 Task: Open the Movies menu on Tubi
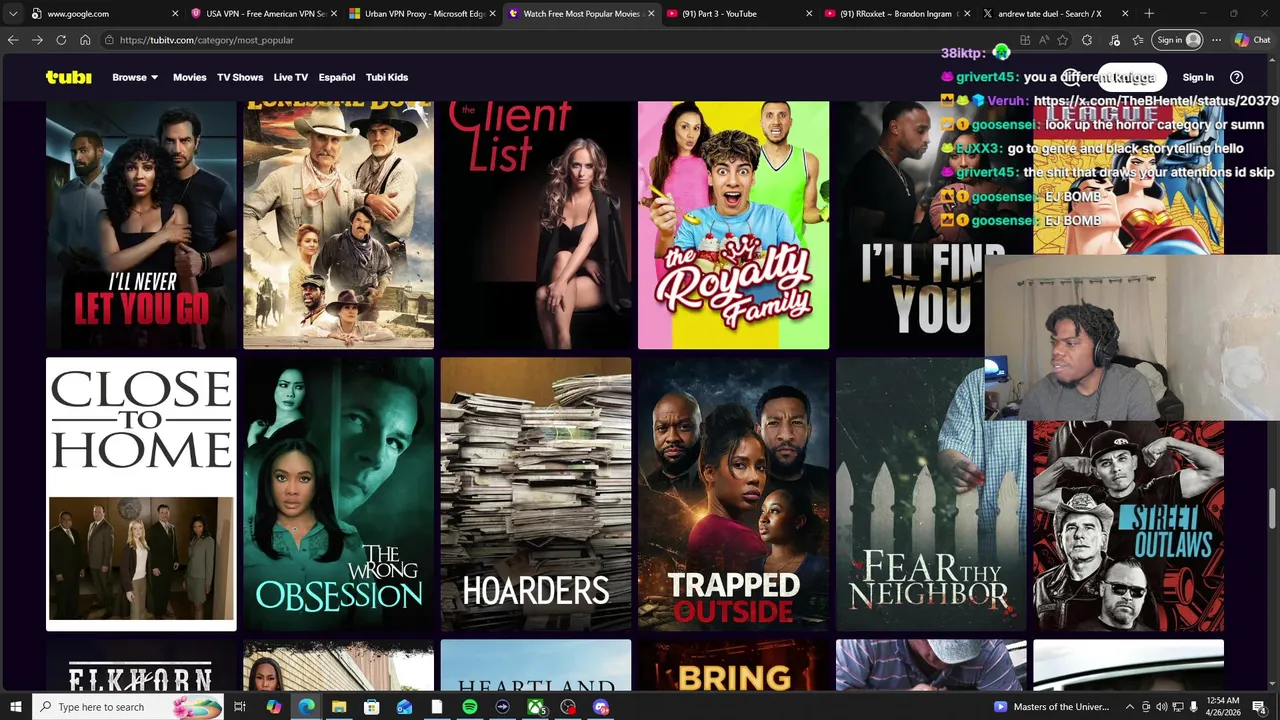coord(189,77)
